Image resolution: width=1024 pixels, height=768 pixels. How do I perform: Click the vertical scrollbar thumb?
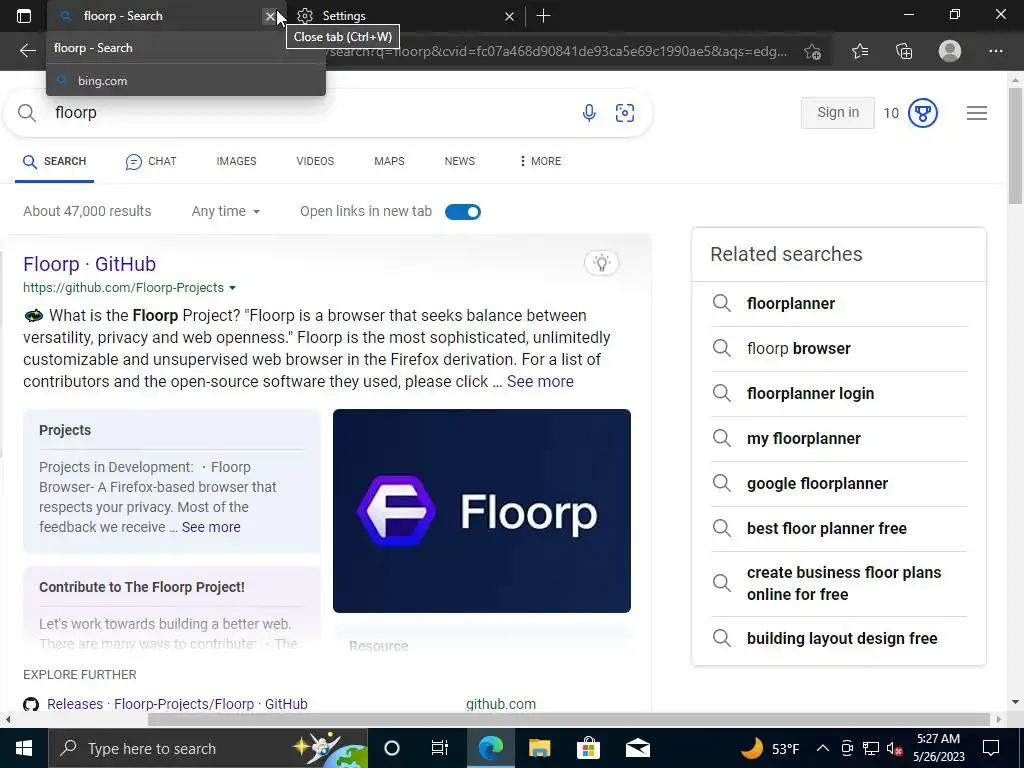[1015, 146]
